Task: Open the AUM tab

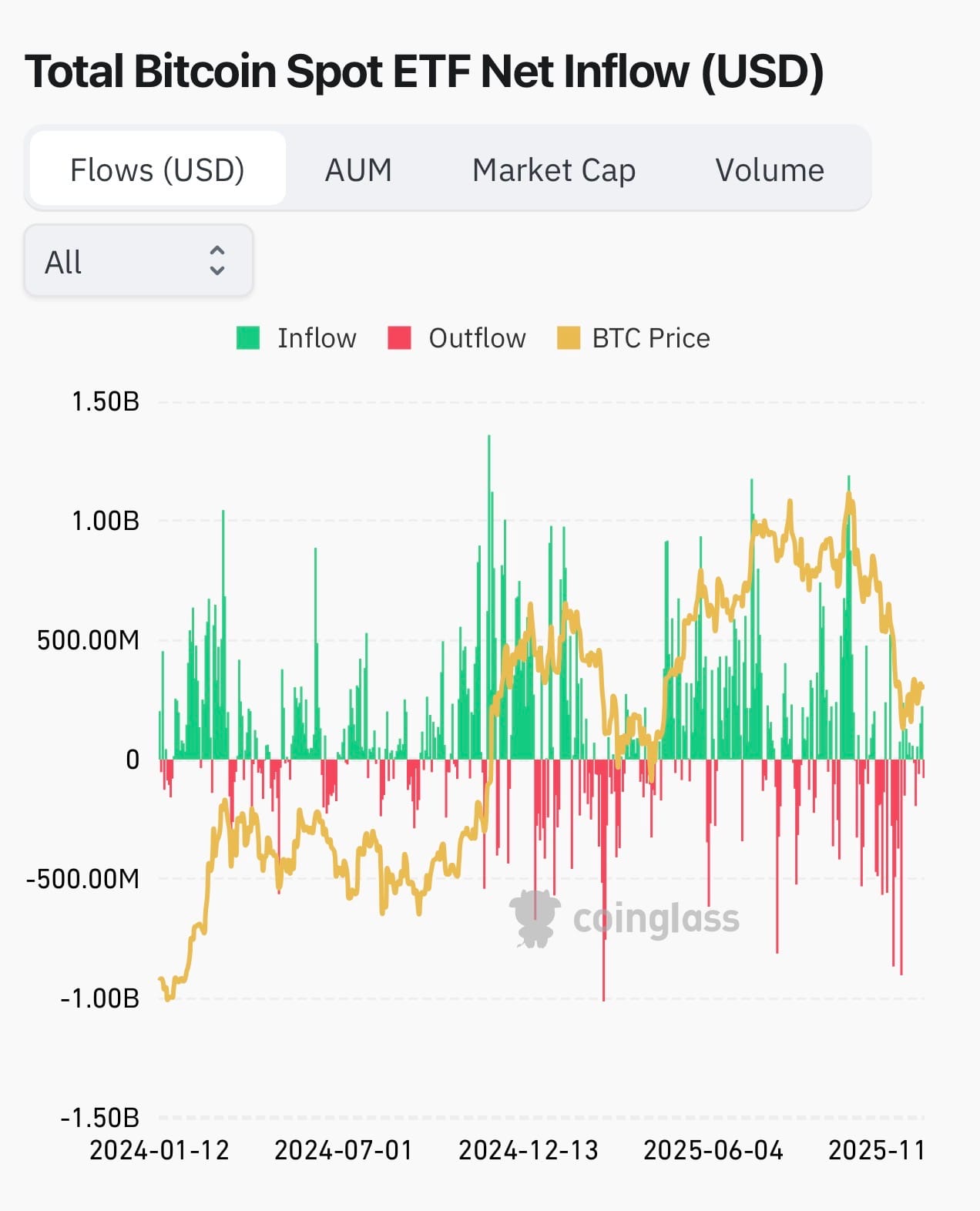Action: coord(358,169)
